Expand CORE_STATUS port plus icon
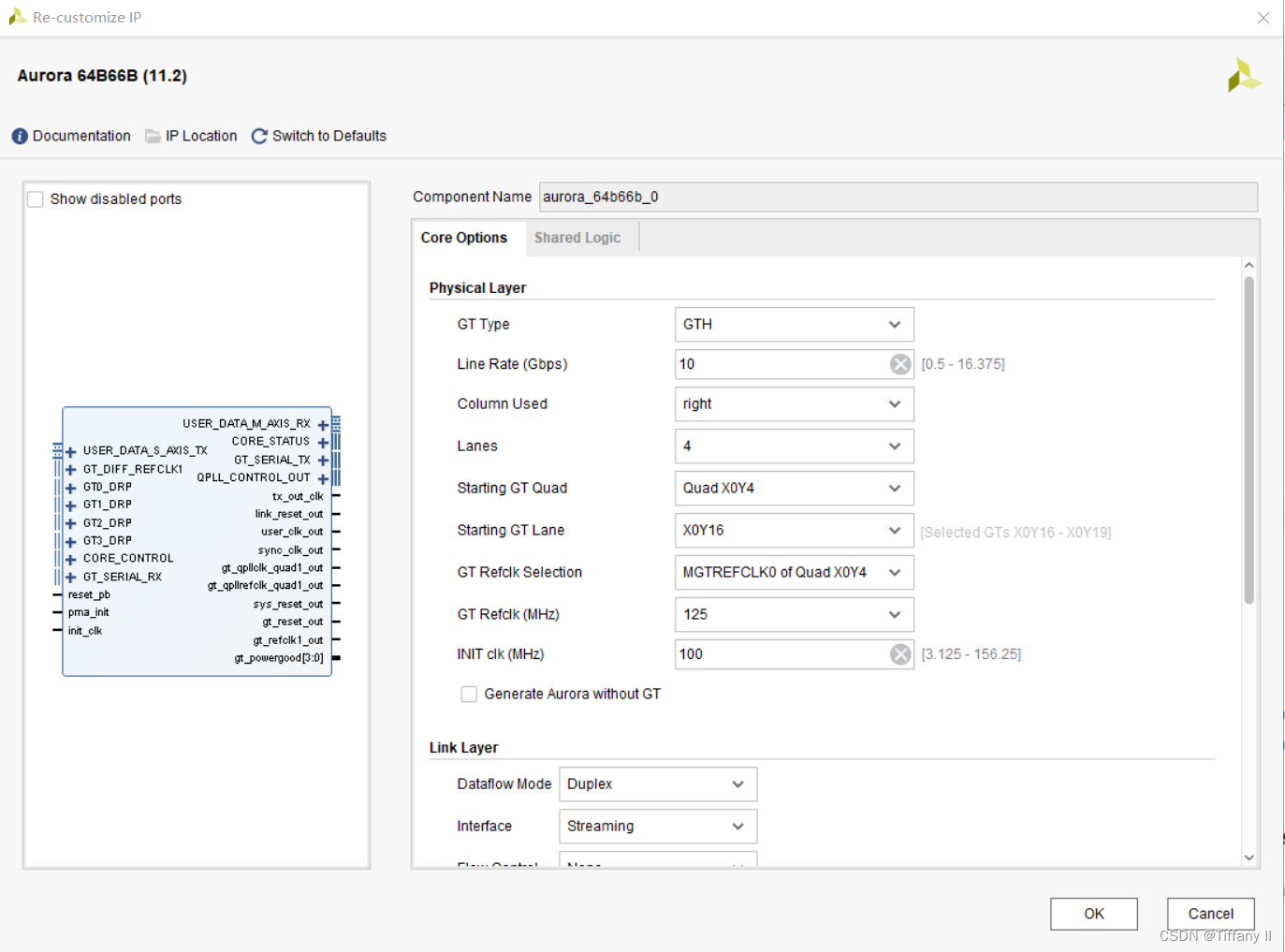Image resolution: width=1285 pixels, height=952 pixels. pos(323,443)
